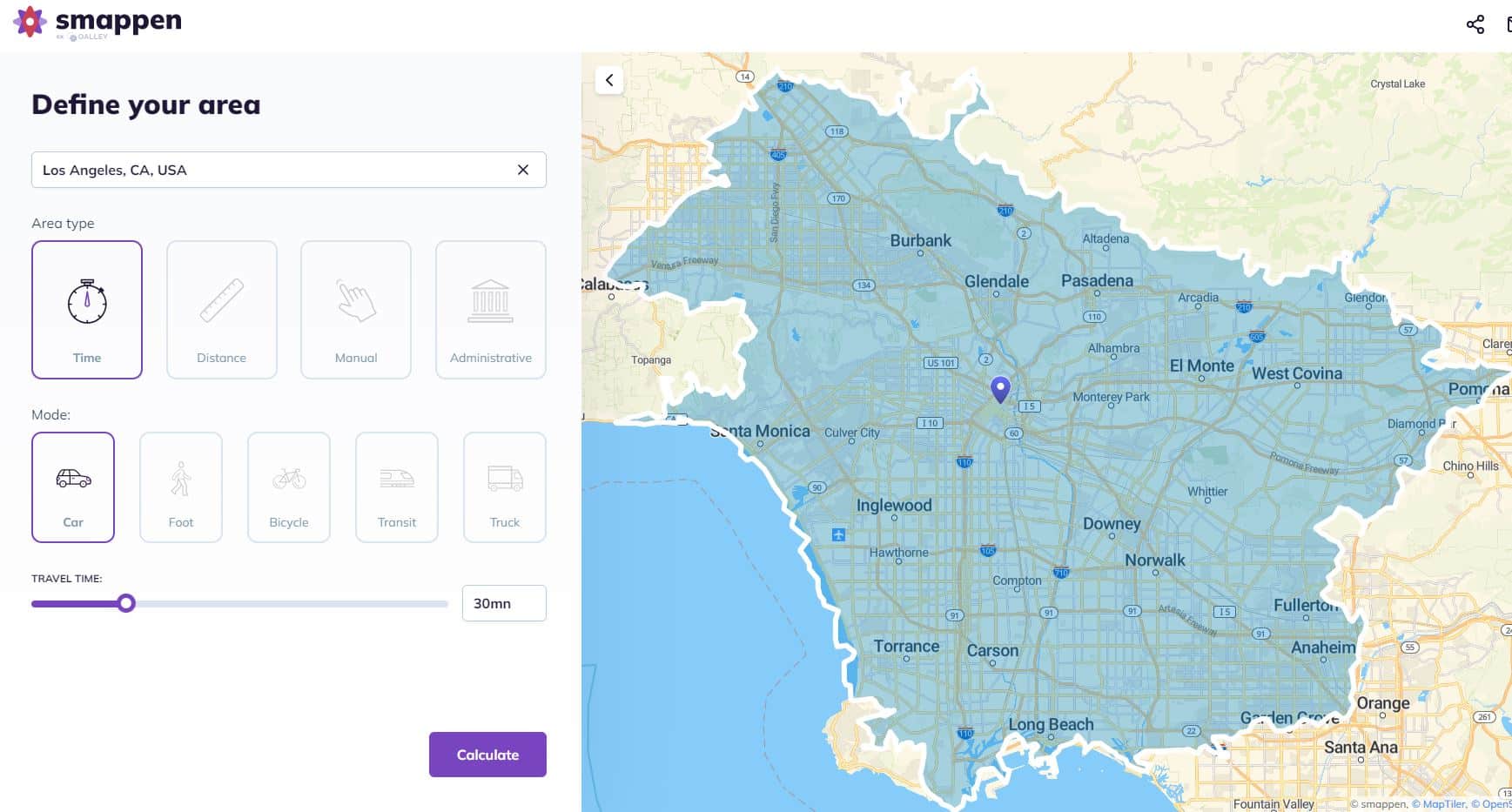Viewport: 1512px width, 812px height.
Task: Select the Transit train mode
Action: [x=397, y=487]
